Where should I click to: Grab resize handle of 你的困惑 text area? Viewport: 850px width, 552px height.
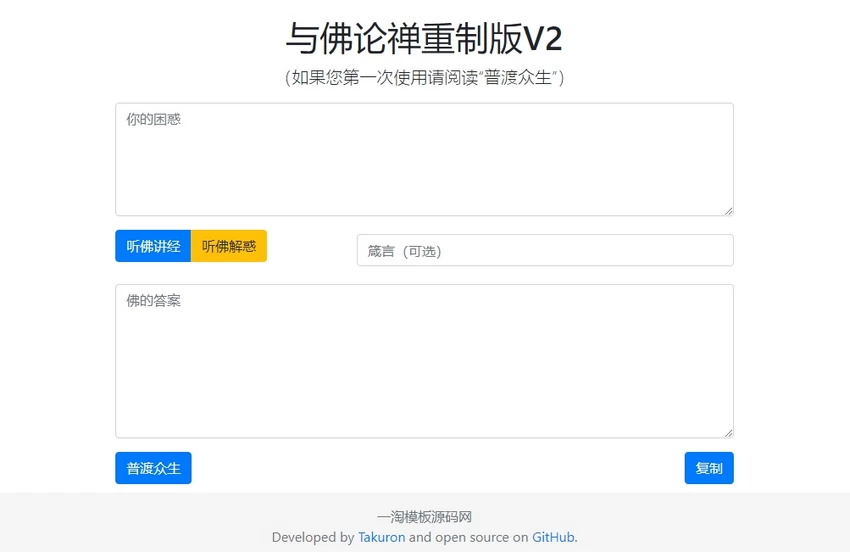click(729, 211)
